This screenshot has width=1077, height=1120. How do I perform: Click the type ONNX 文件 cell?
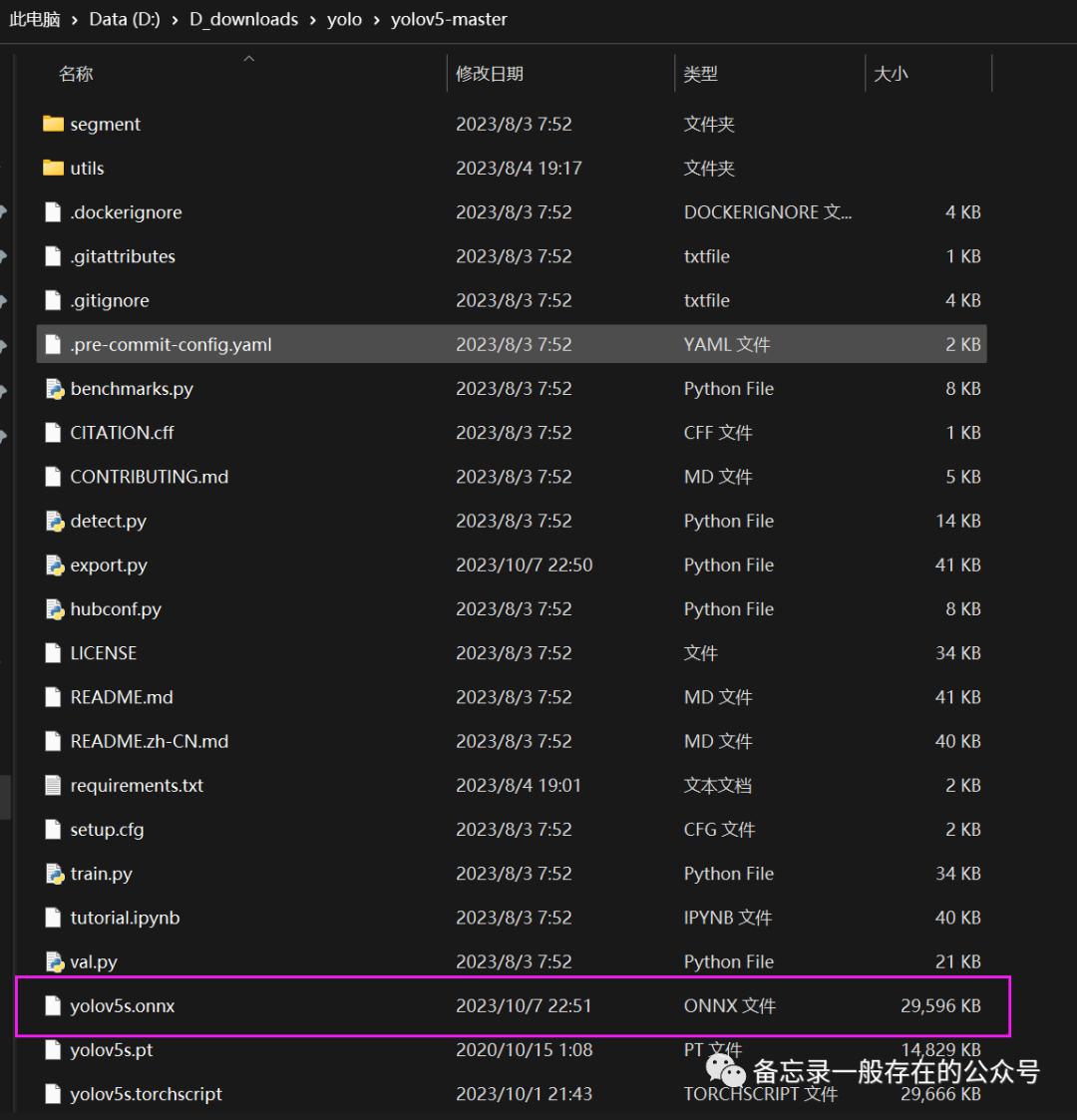coord(729,1005)
